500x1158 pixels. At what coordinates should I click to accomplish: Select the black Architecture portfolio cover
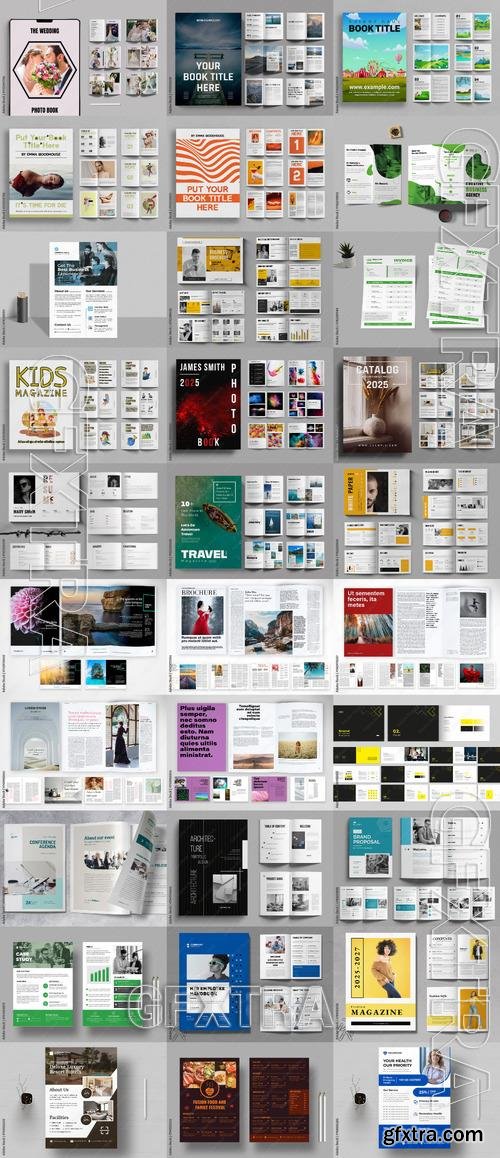tap(213, 867)
